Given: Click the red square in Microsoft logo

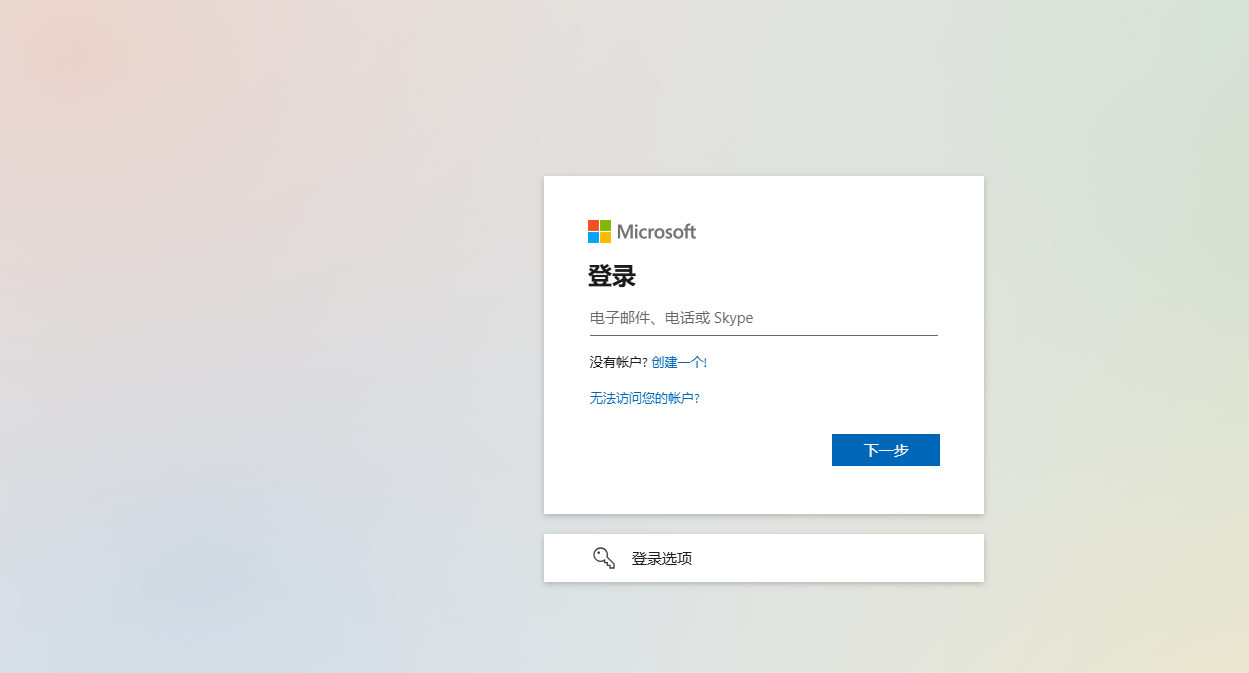Looking at the screenshot, I should click(x=593, y=226).
